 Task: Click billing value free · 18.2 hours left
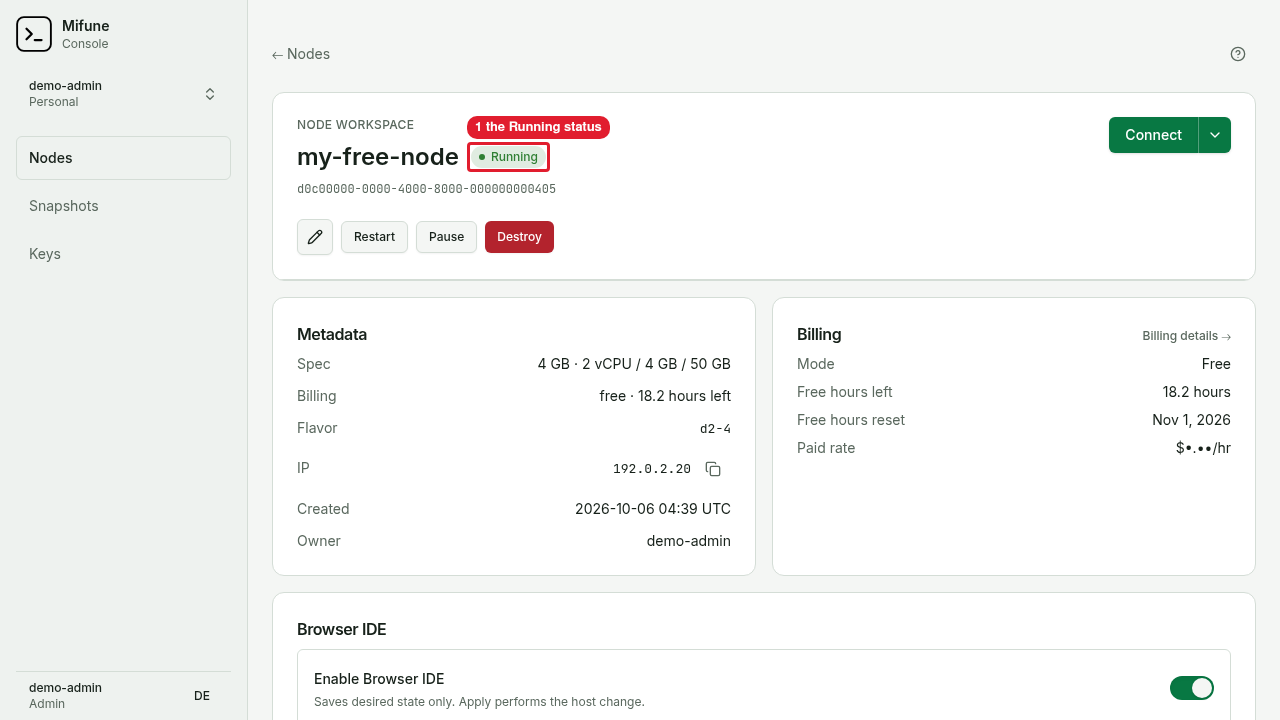coord(665,396)
